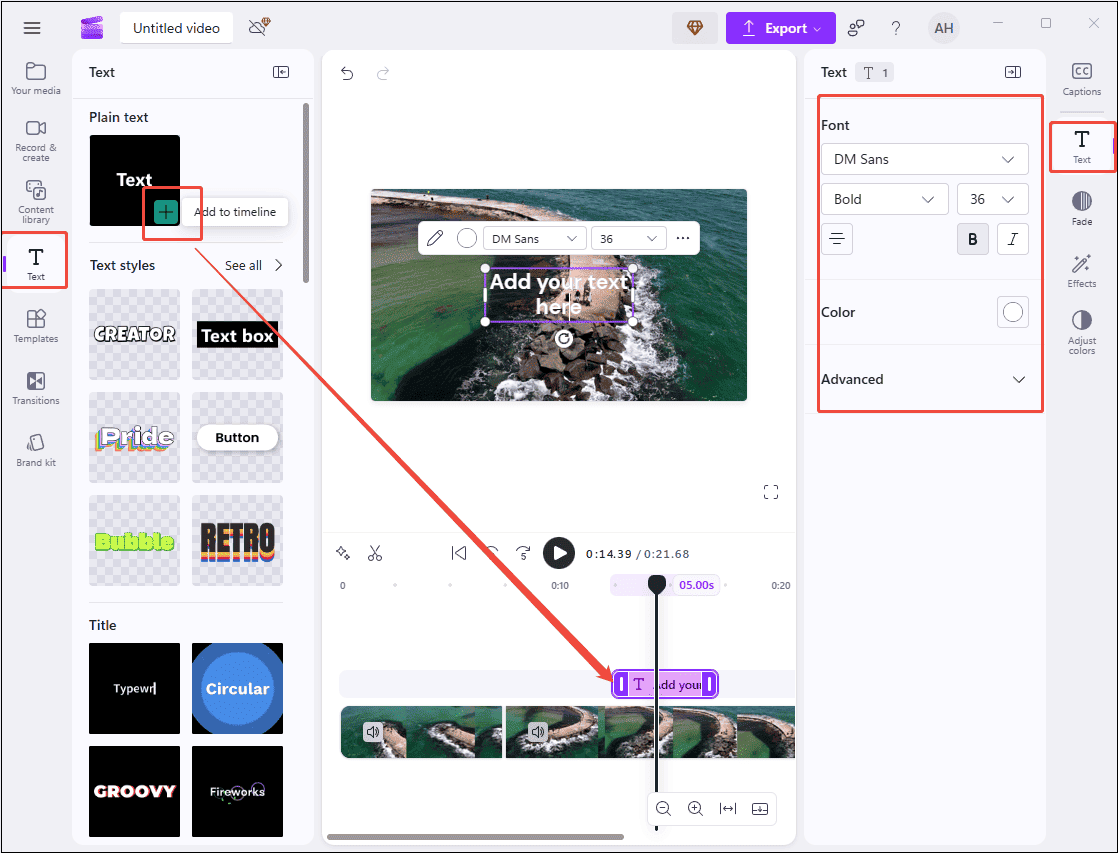
Task: Open the Export dropdown
Action: [781, 28]
